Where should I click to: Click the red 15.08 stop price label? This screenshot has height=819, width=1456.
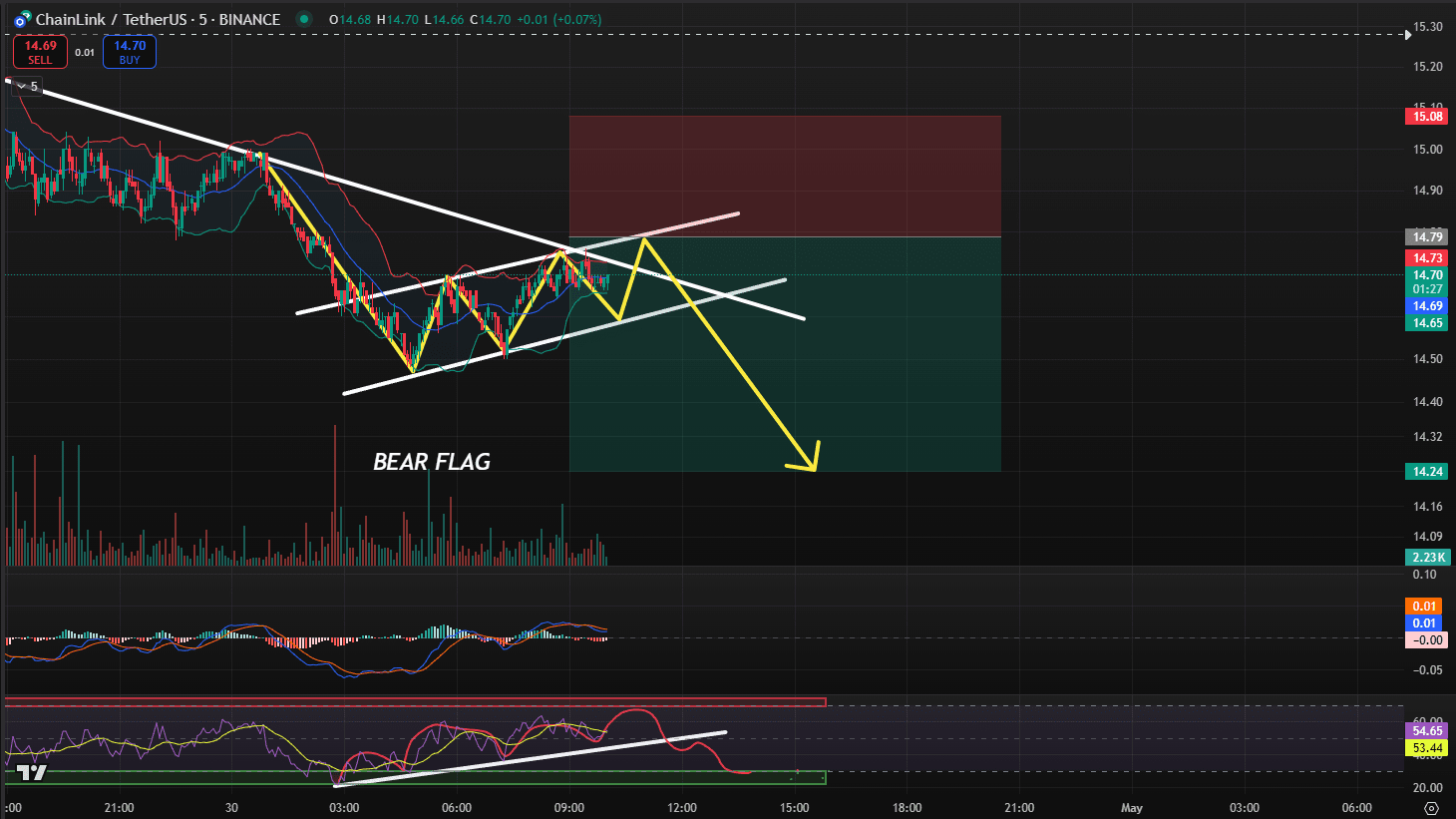point(1427,117)
